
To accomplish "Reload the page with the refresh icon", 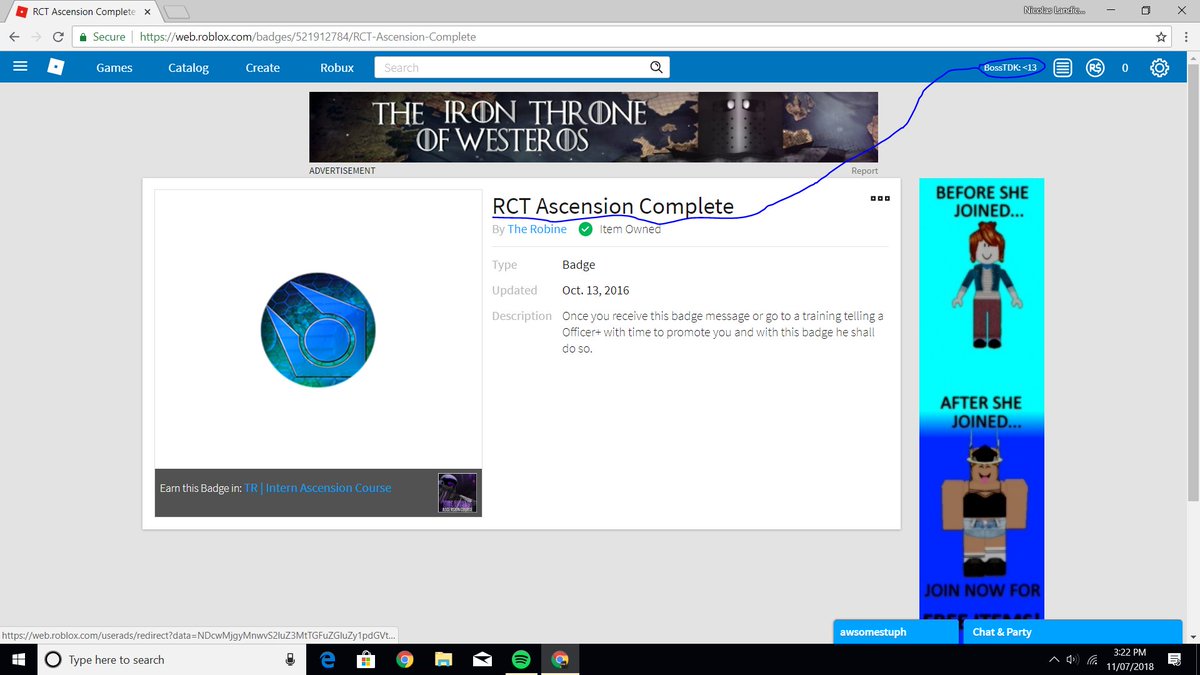I will point(59,36).
